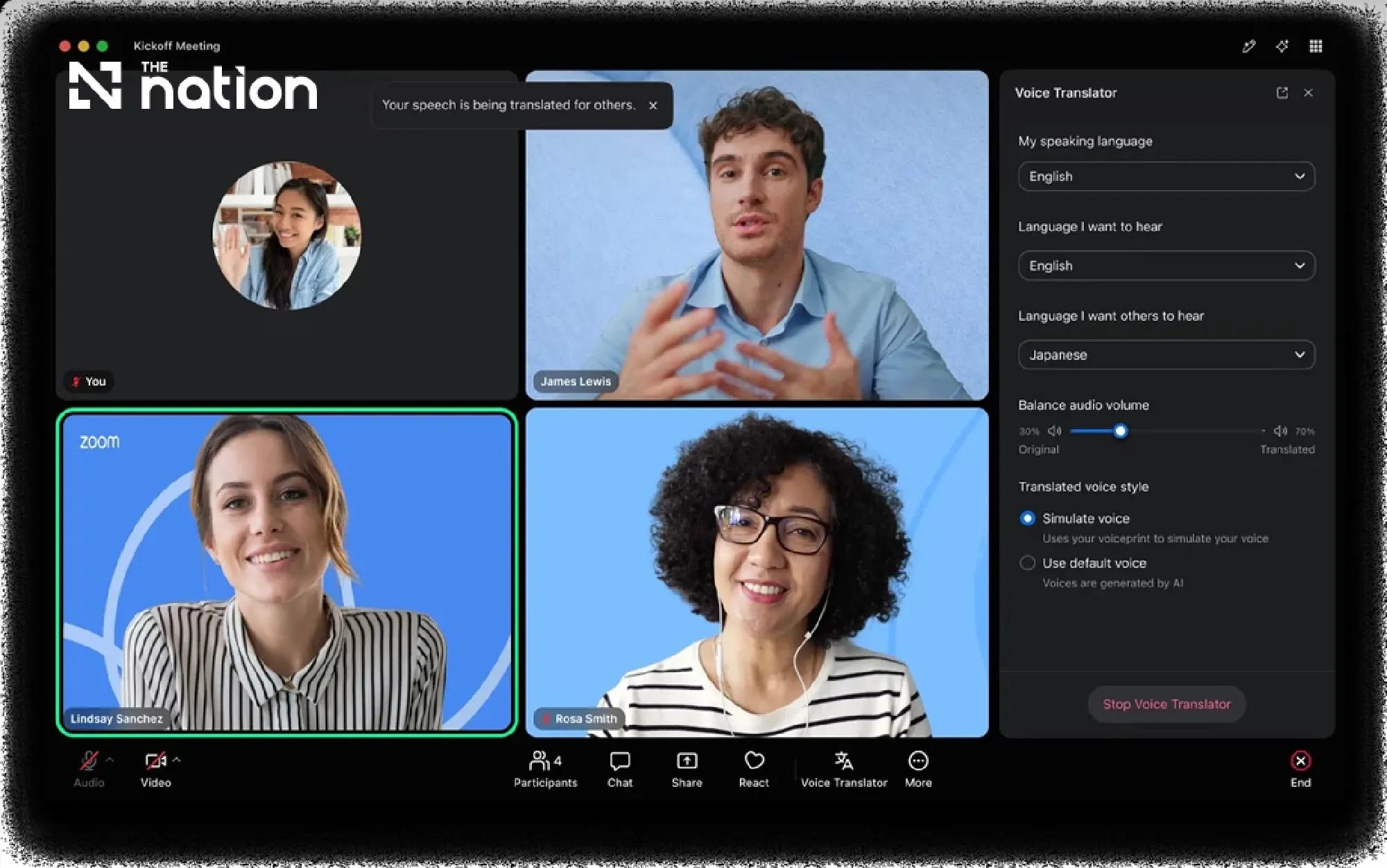
Task: Click the Lindsay Sanchez name label
Action: click(x=117, y=719)
